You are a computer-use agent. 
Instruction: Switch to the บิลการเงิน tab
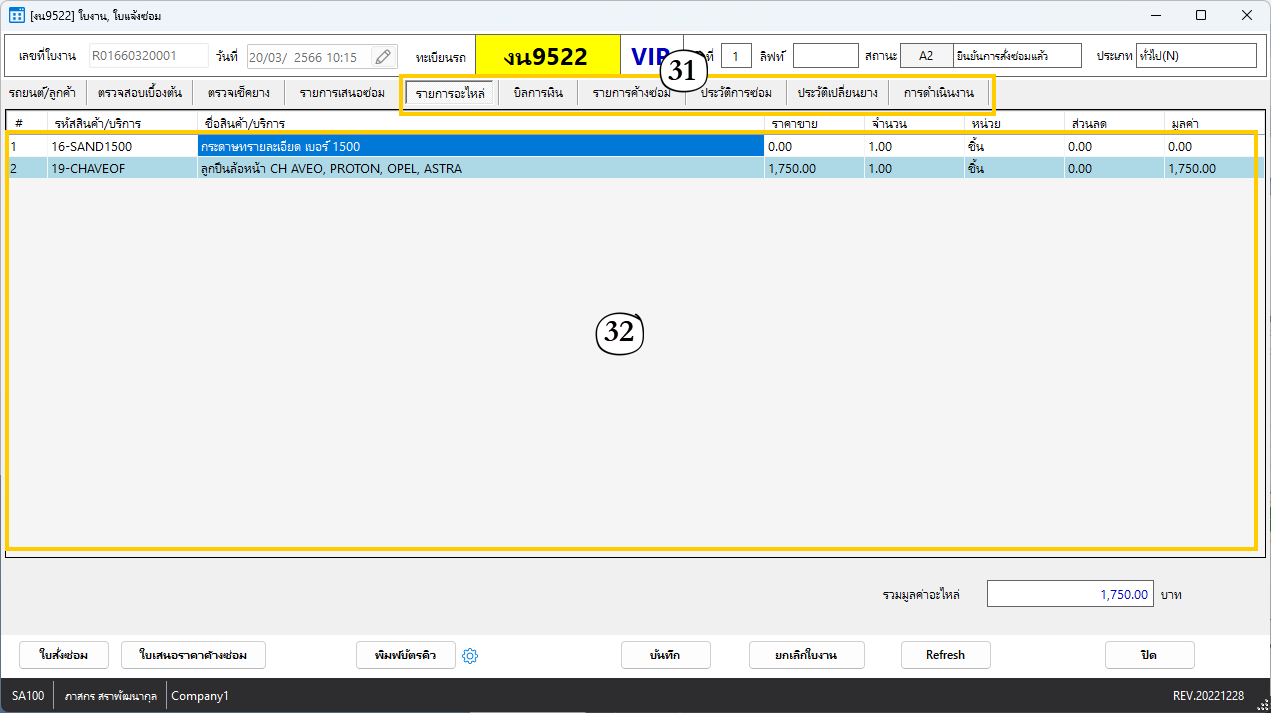(538, 93)
